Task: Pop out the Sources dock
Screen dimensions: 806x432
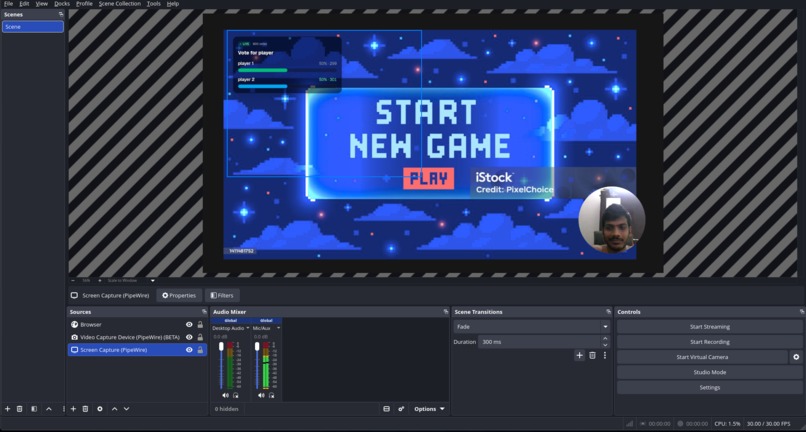Action: pyautogui.click(x=204, y=312)
